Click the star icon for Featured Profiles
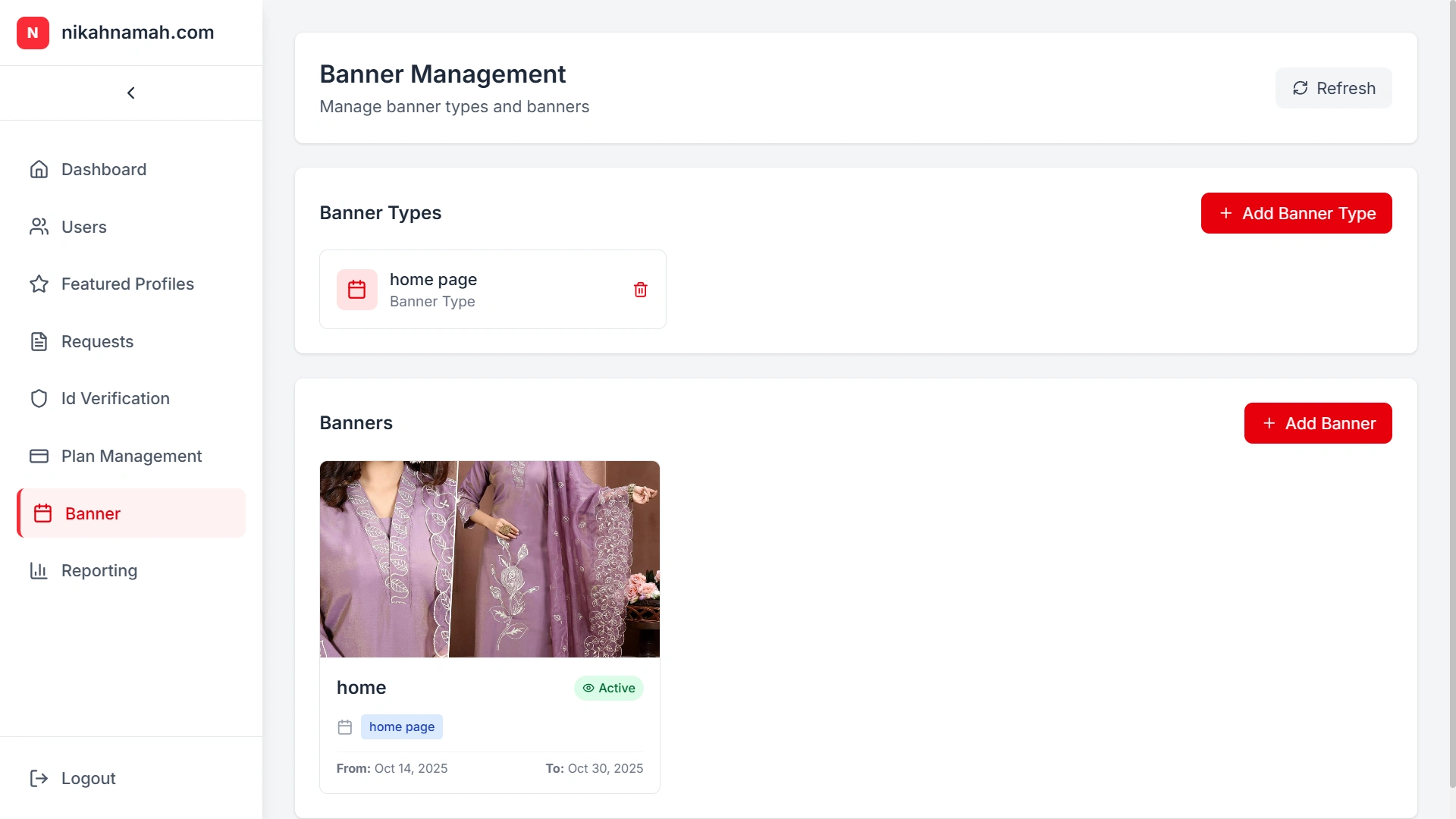The image size is (1456, 819). [x=39, y=284]
